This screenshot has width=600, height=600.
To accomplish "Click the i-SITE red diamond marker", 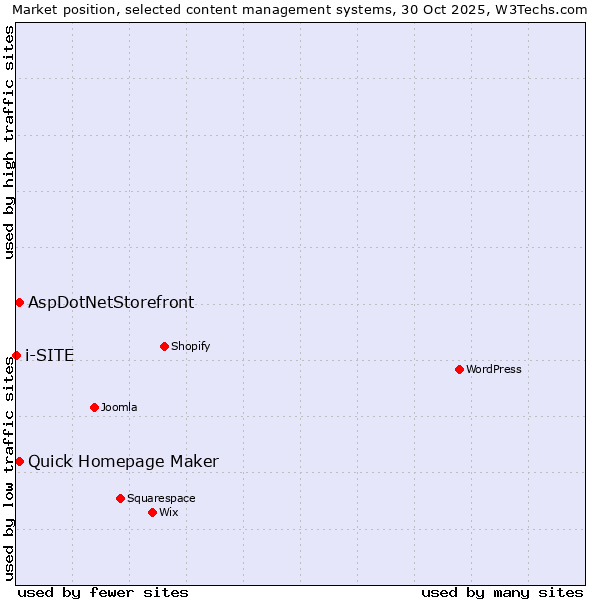I will tap(16, 355).
